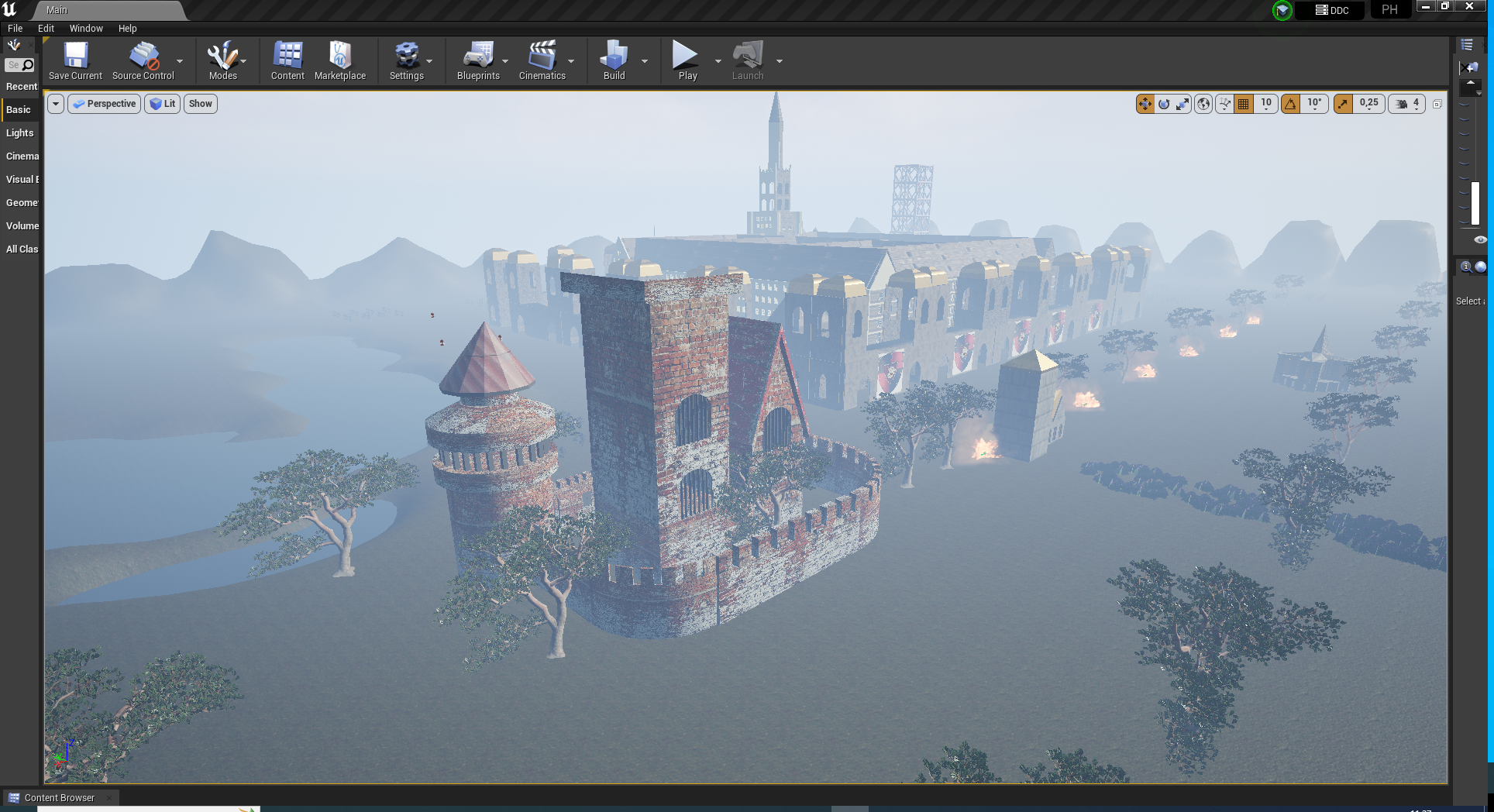The height and width of the screenshot is (812, 1494).
Task: Toggle world/local coordinate system globe
Action: pyautogui.click(x=1203, y=104)
